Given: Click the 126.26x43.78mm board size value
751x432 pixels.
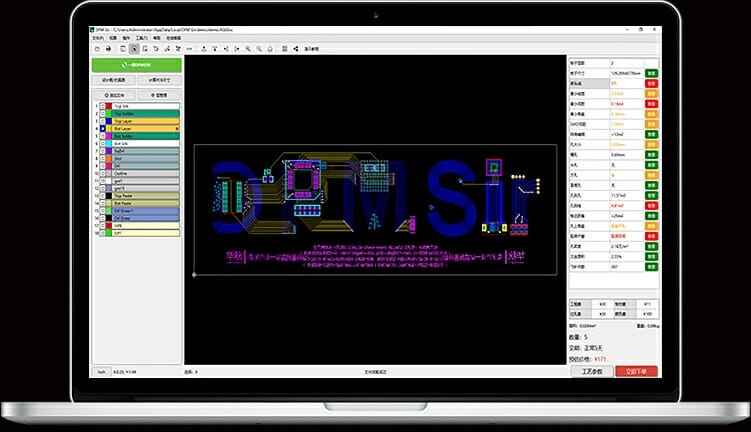Looking at the screenshot, I should click(x=626, y=73).
